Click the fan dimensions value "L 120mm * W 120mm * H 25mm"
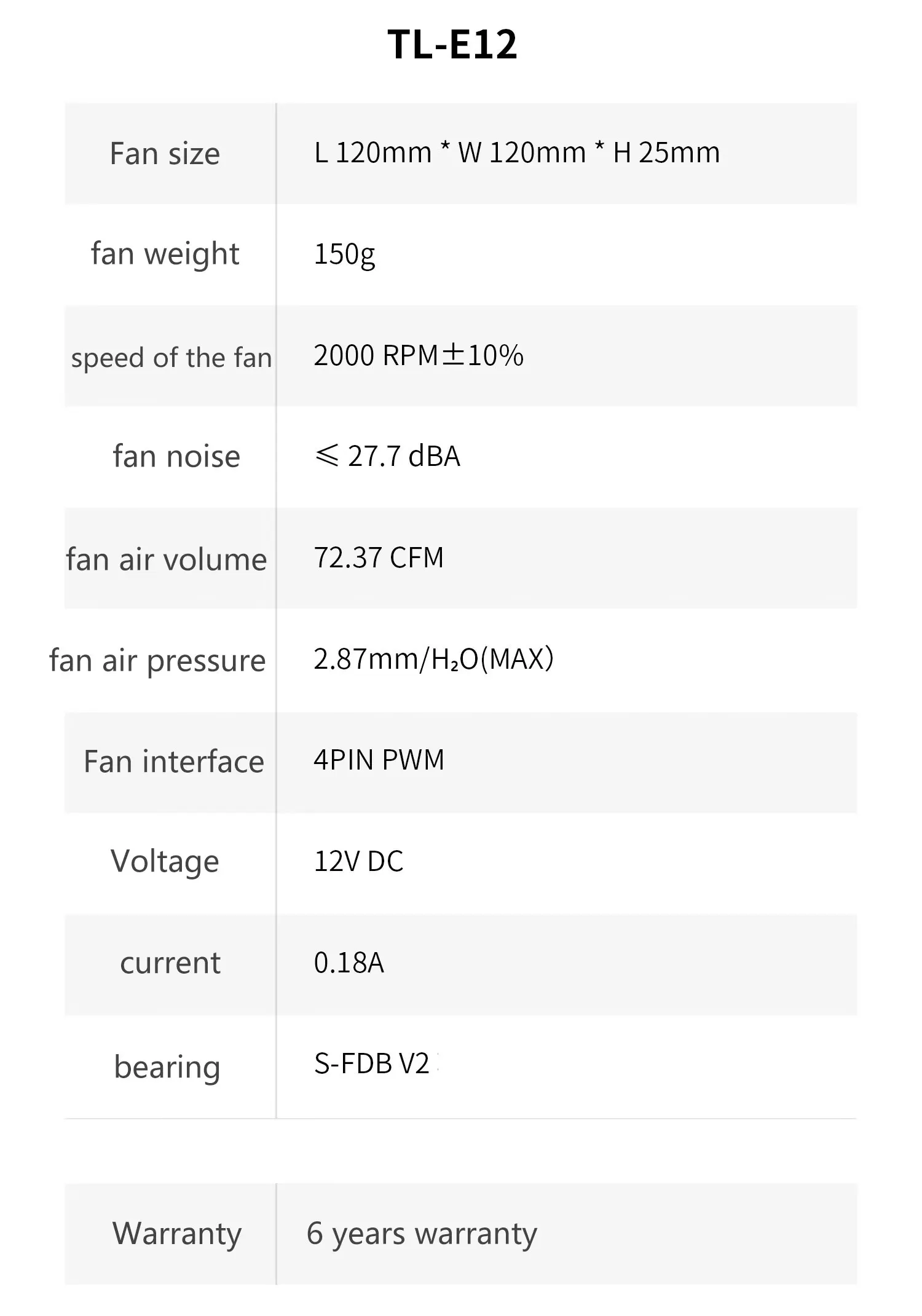 click(516, 152)
